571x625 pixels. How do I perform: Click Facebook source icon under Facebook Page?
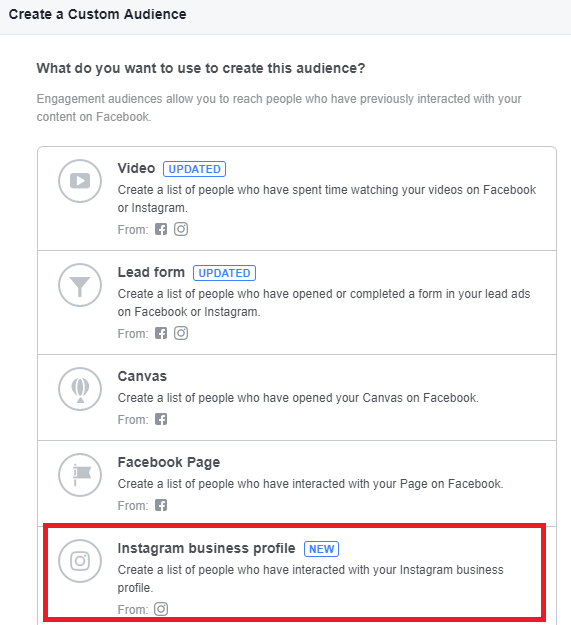(x=161, y=505)
